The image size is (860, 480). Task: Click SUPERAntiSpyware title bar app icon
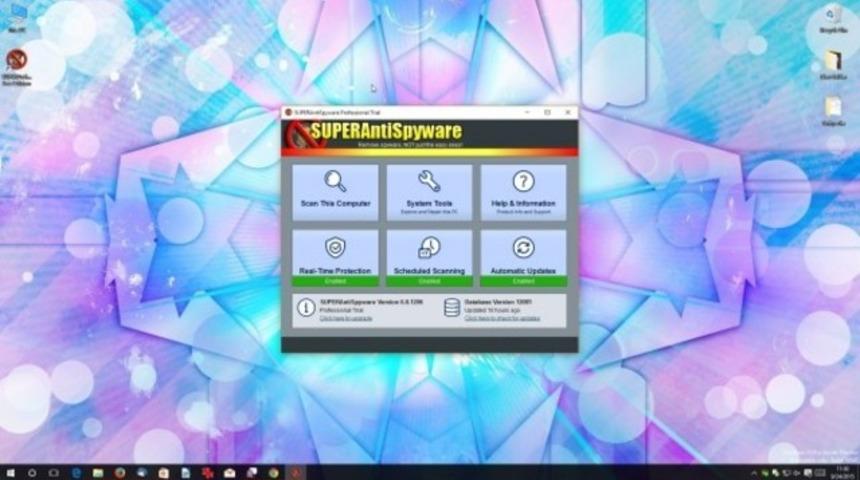pyautogui.click(x=288, y=112)
